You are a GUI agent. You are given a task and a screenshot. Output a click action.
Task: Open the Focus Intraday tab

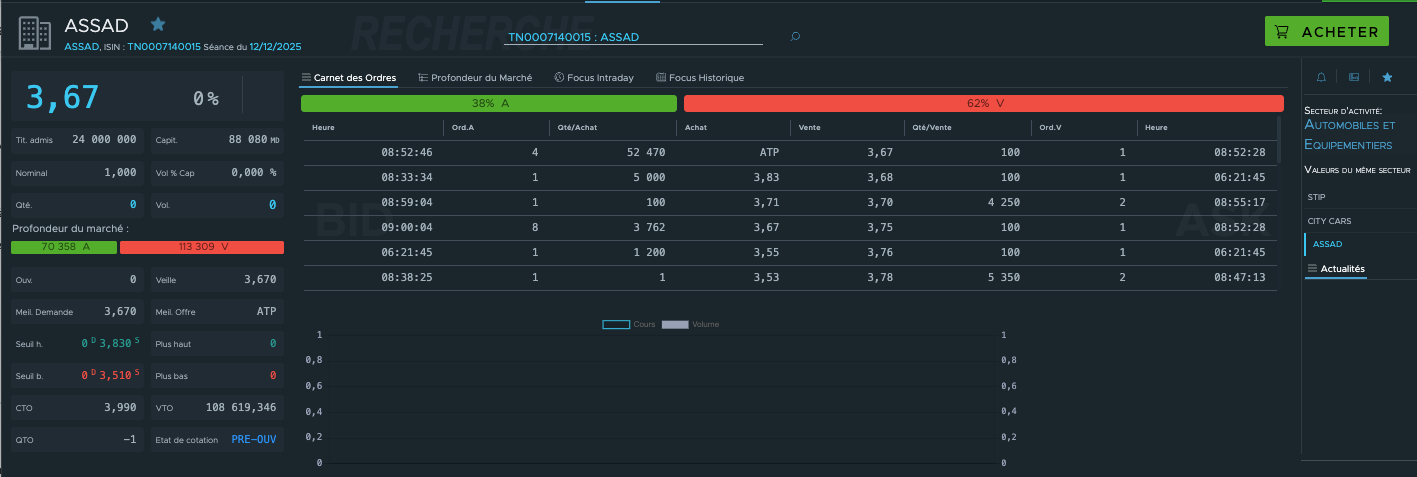coord(594,78)
